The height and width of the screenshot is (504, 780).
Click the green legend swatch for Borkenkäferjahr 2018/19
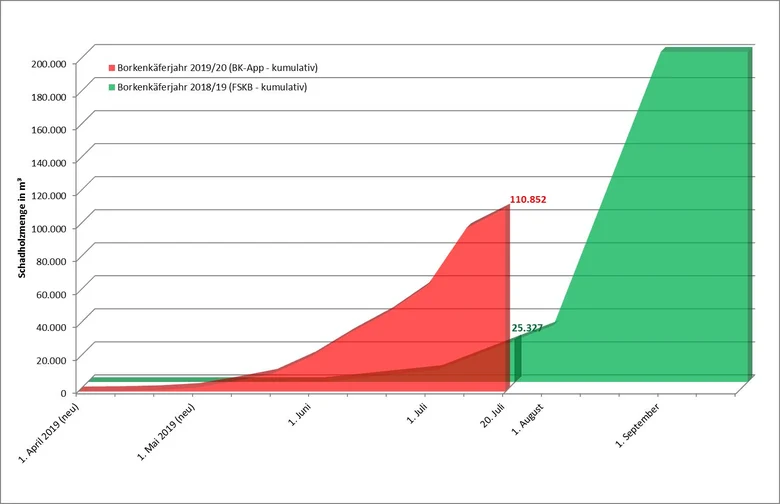click(x=112, y=87)
